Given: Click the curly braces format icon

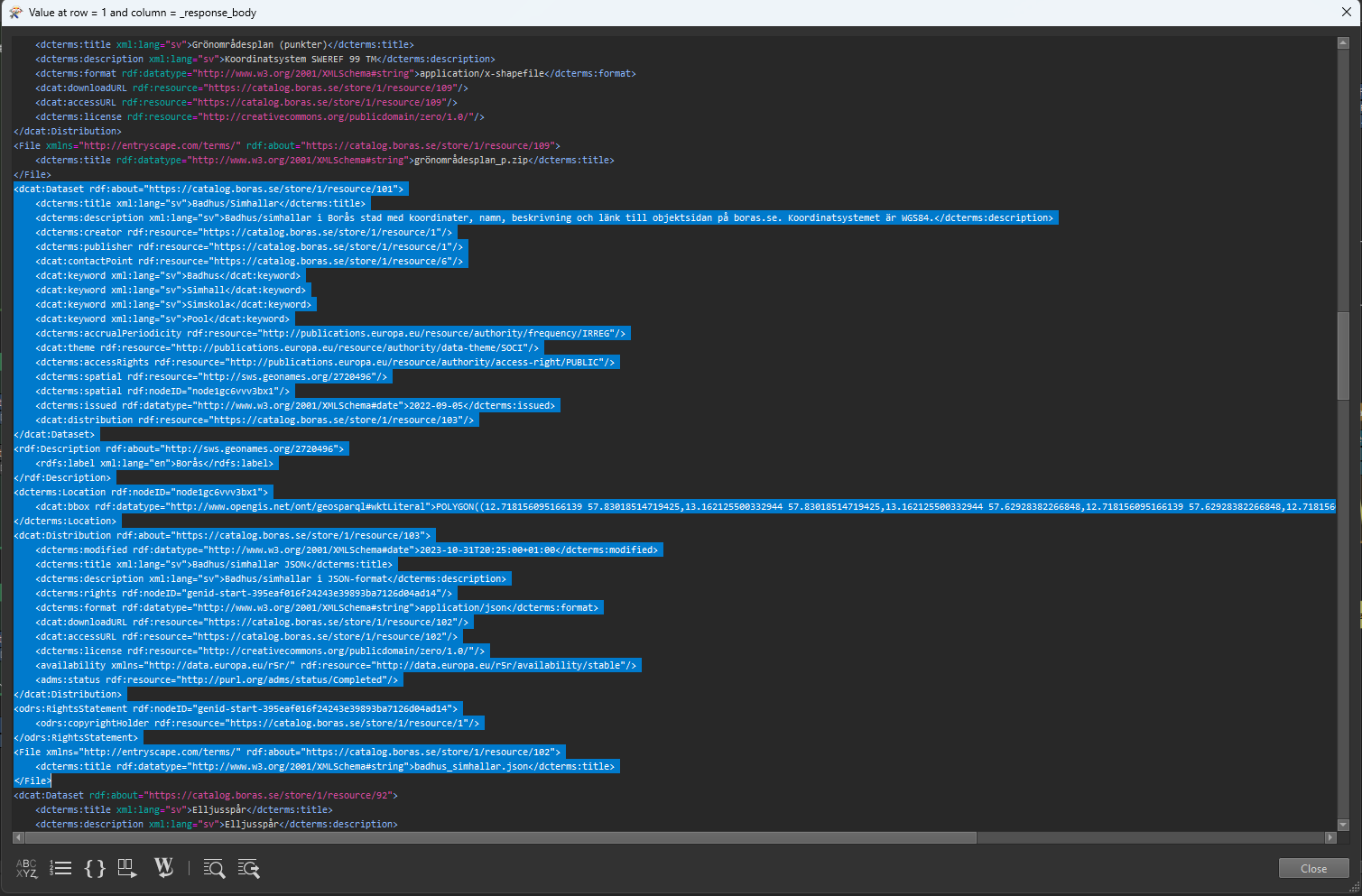Looking at the screenshot, I should point(94,868).
